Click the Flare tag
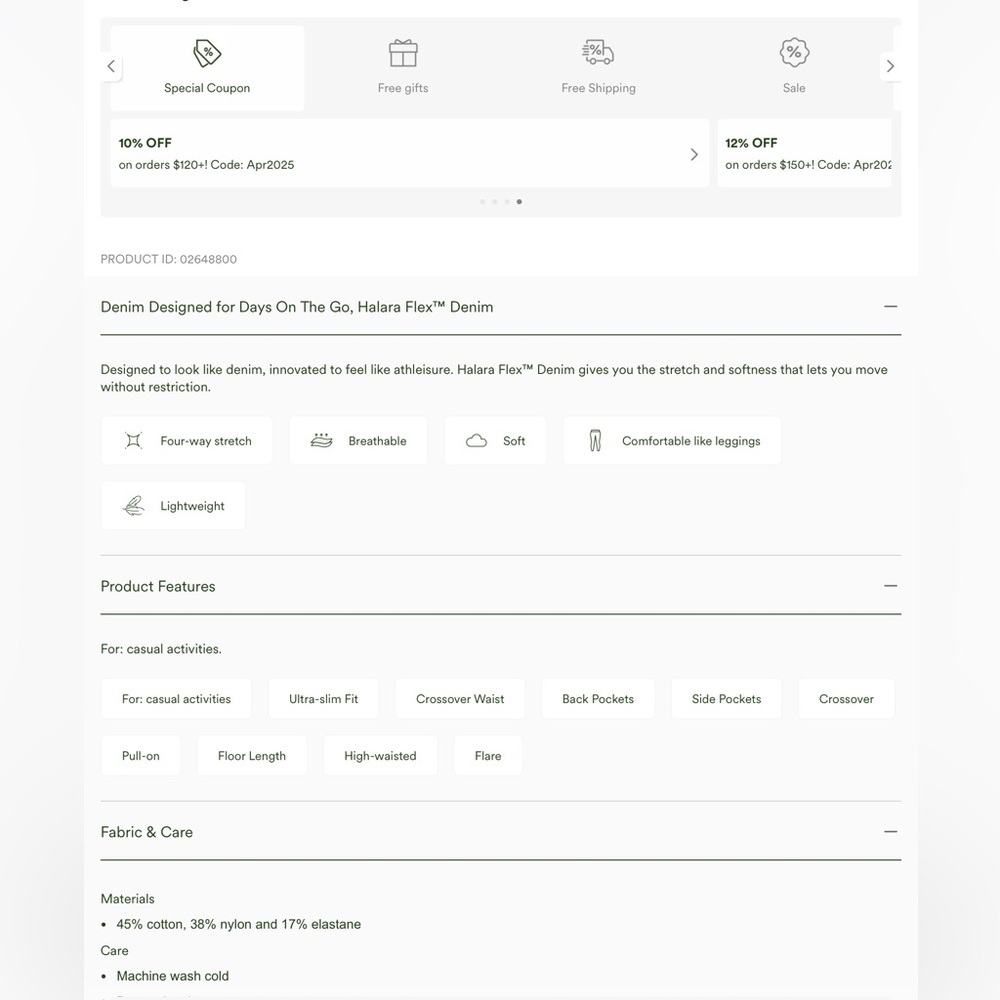 pyautogui.click(x=488, y=756)
